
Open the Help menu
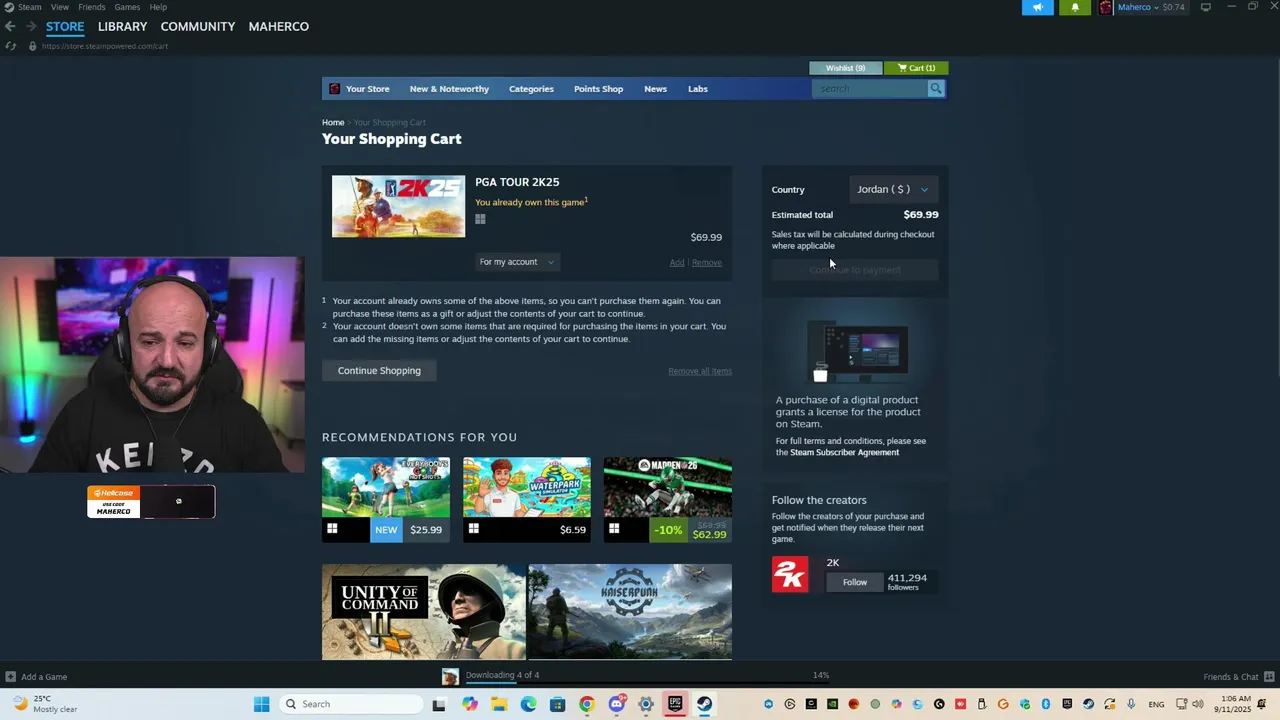coord(158,7)
